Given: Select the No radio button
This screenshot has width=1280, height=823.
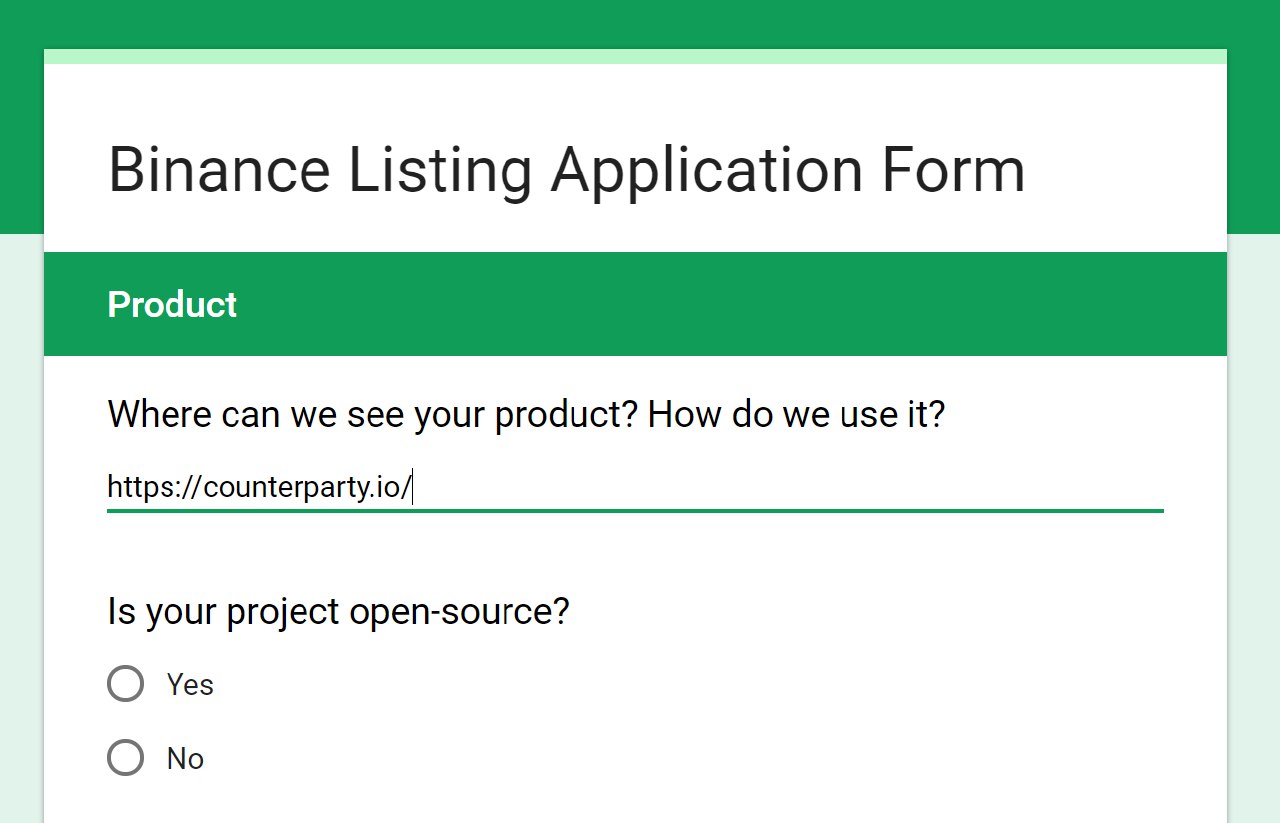Looking at the screenshot, I should (x=125, y=758).
